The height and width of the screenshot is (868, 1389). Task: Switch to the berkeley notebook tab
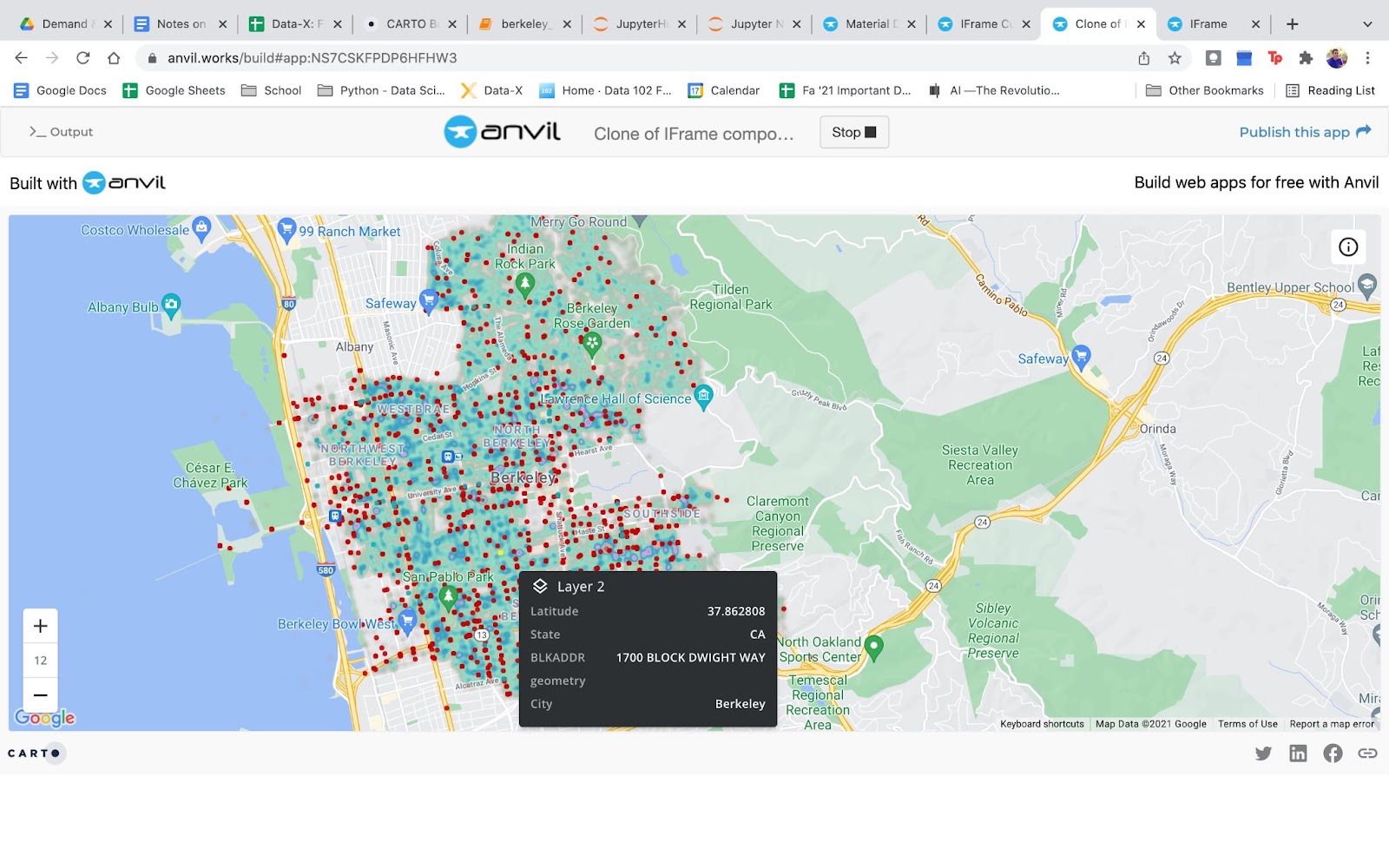(524, 24)
